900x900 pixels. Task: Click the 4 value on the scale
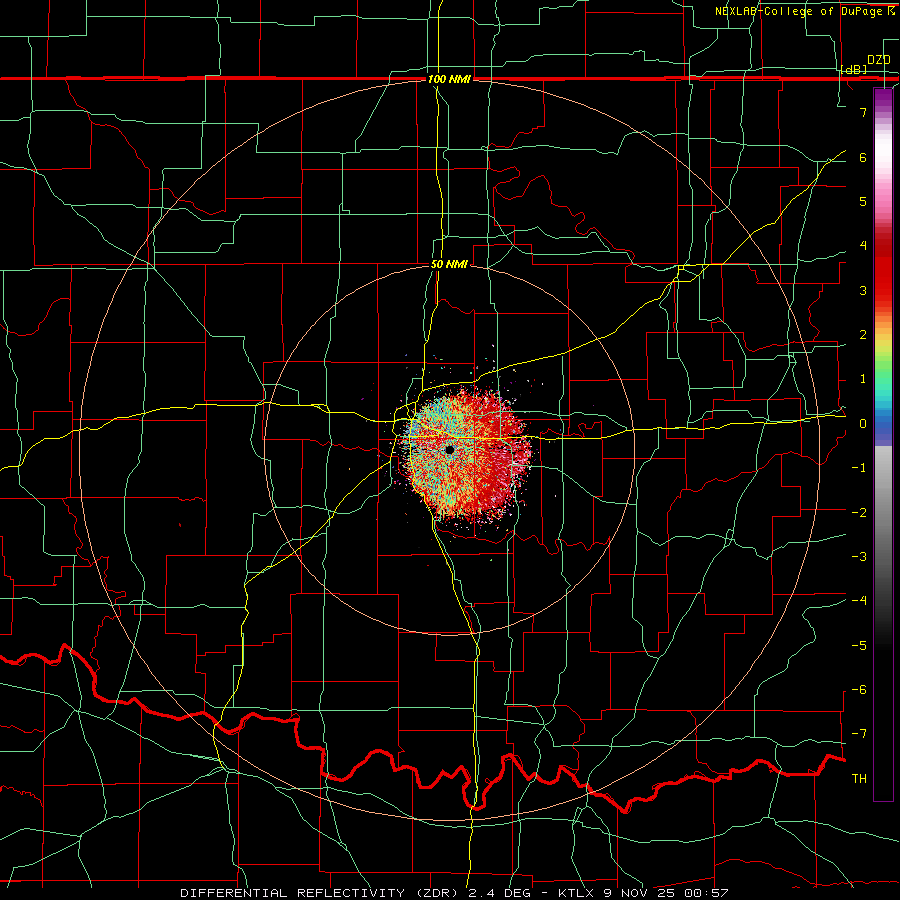863,246
